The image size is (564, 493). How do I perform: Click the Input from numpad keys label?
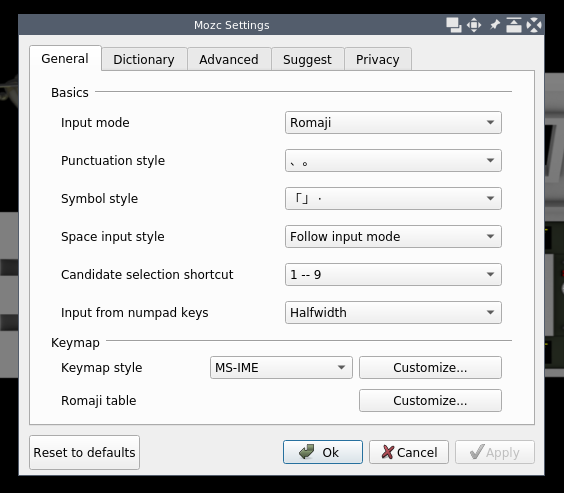coord(135,313)
